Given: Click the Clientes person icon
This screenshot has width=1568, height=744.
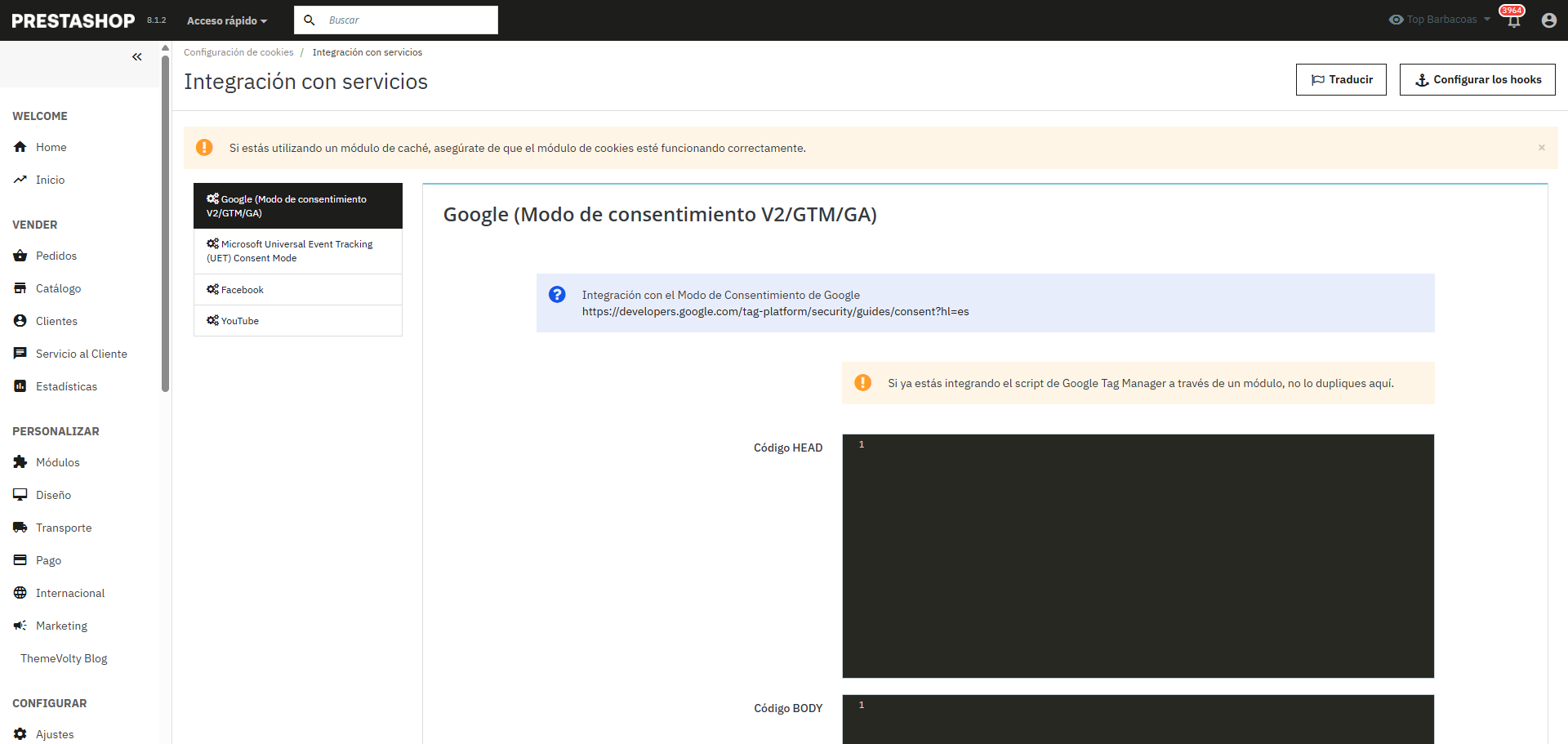Looking at the screenshot, I should click(20, 321).
